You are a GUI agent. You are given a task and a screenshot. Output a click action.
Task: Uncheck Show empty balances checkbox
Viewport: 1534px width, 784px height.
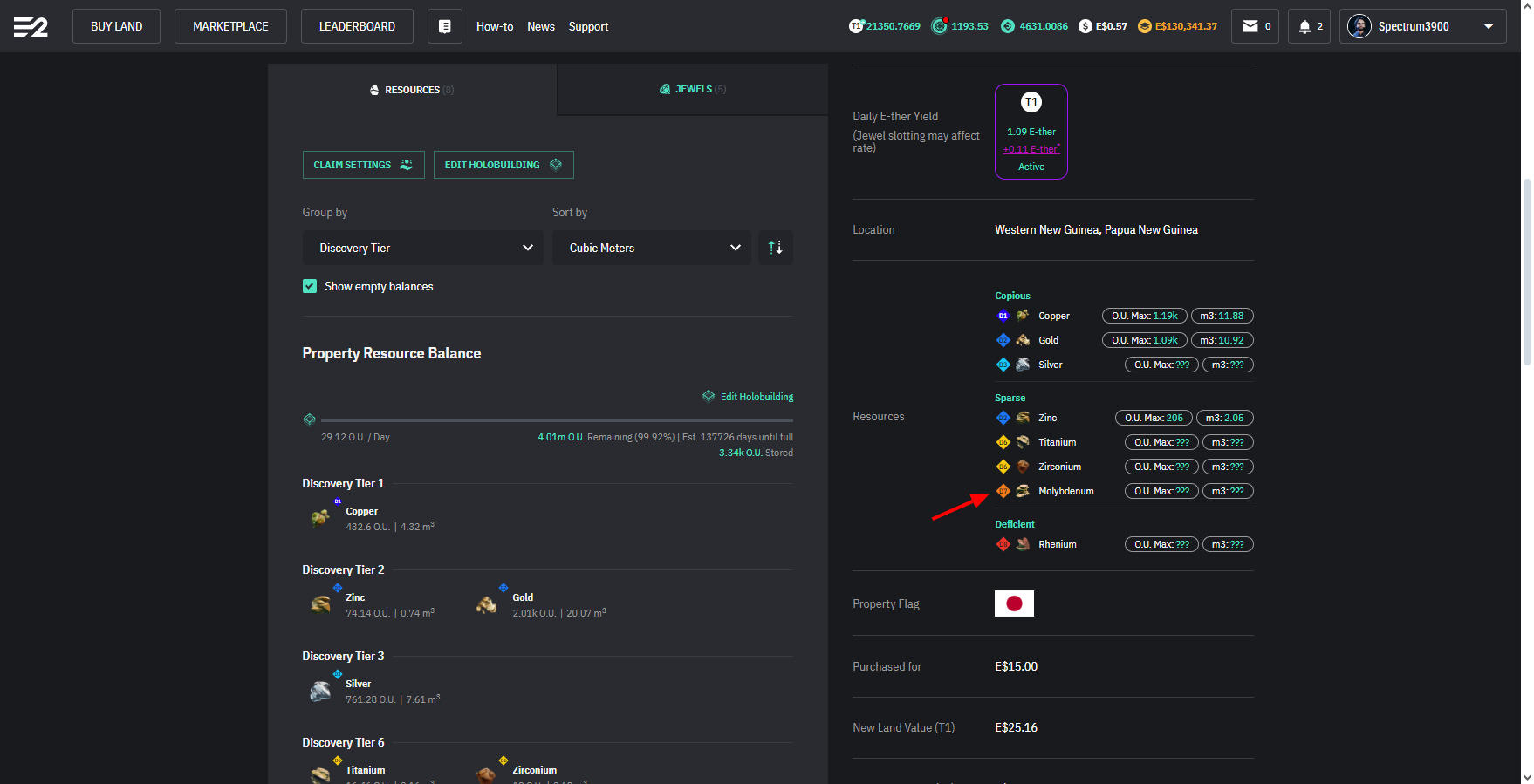pyautogui.click(x=310, y=286)
